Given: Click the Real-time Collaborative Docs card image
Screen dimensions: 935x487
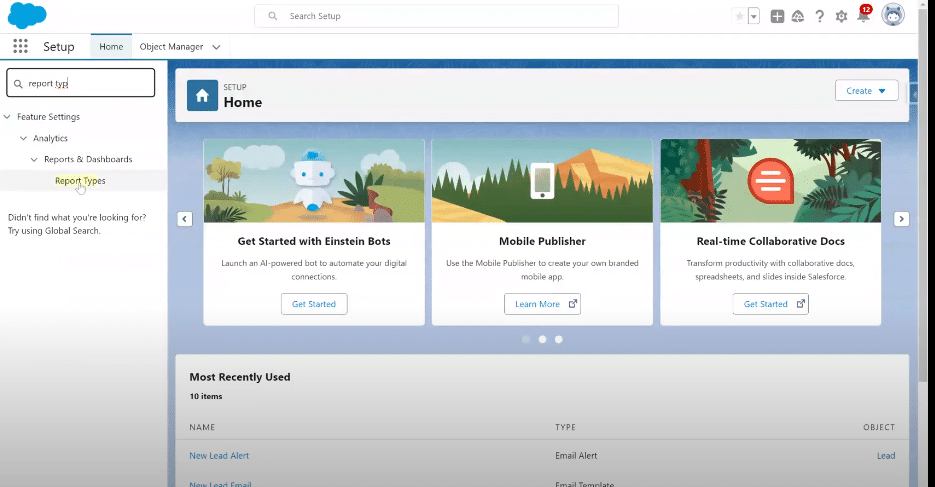Looking at the screenshot, I should [x=770, y=181].
